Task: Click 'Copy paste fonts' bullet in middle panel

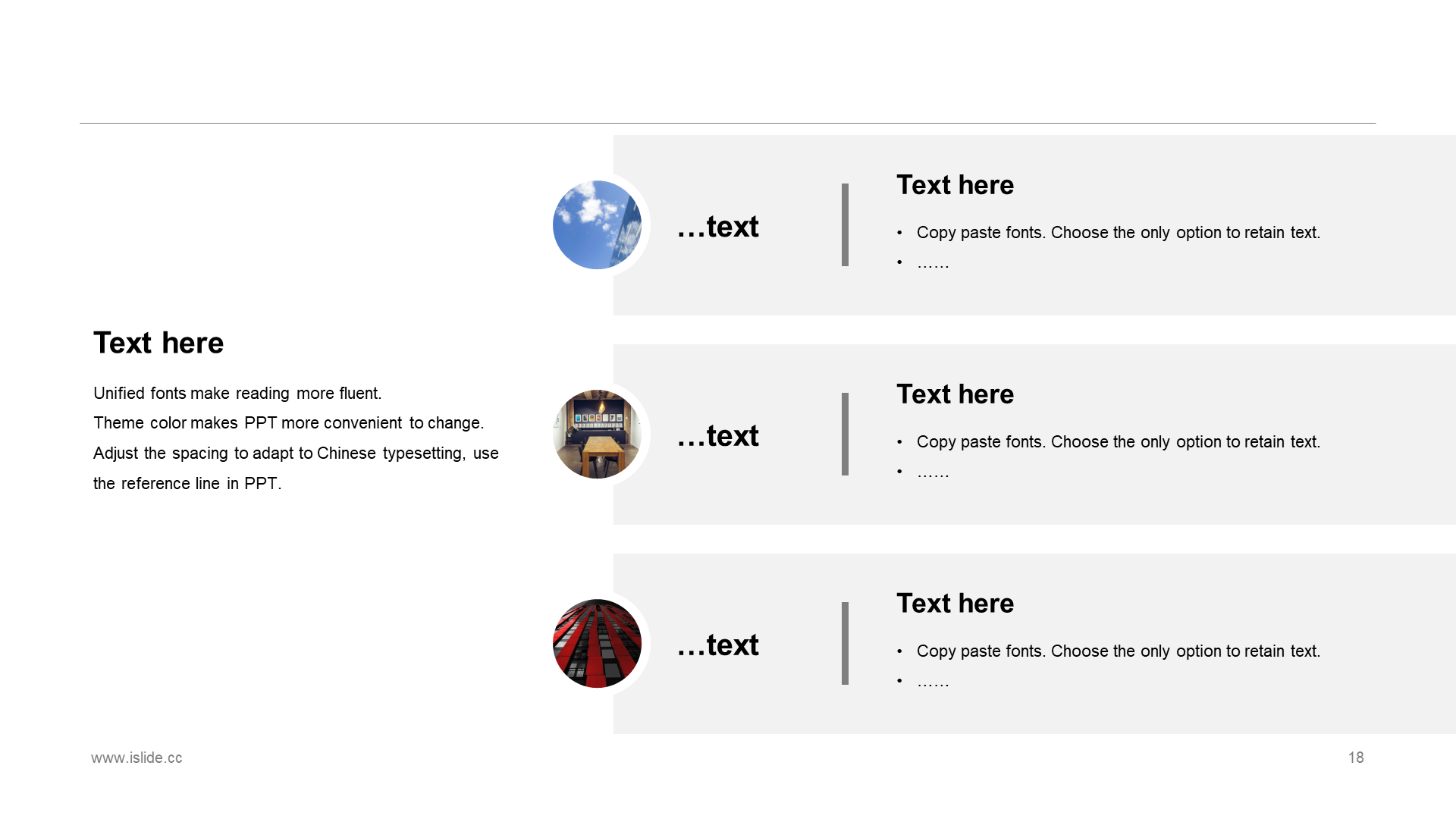Action: [1118, 442]
